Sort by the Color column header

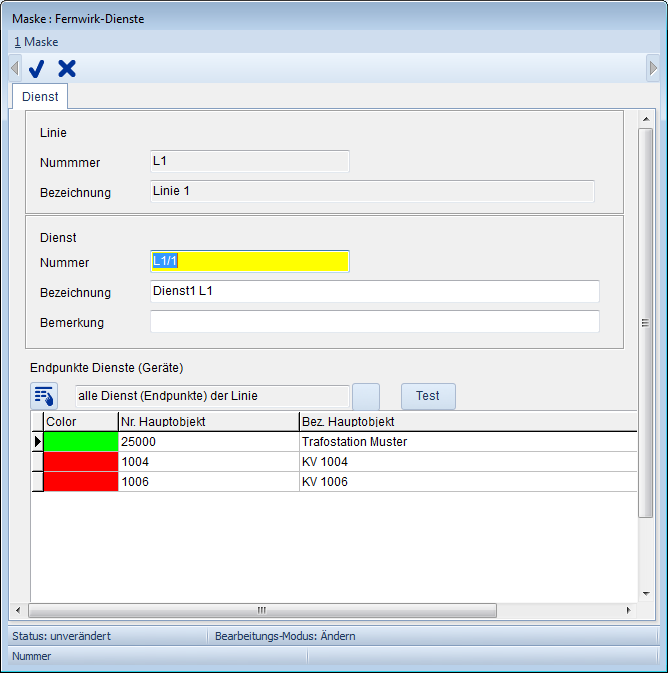click(x=81, y=421)
